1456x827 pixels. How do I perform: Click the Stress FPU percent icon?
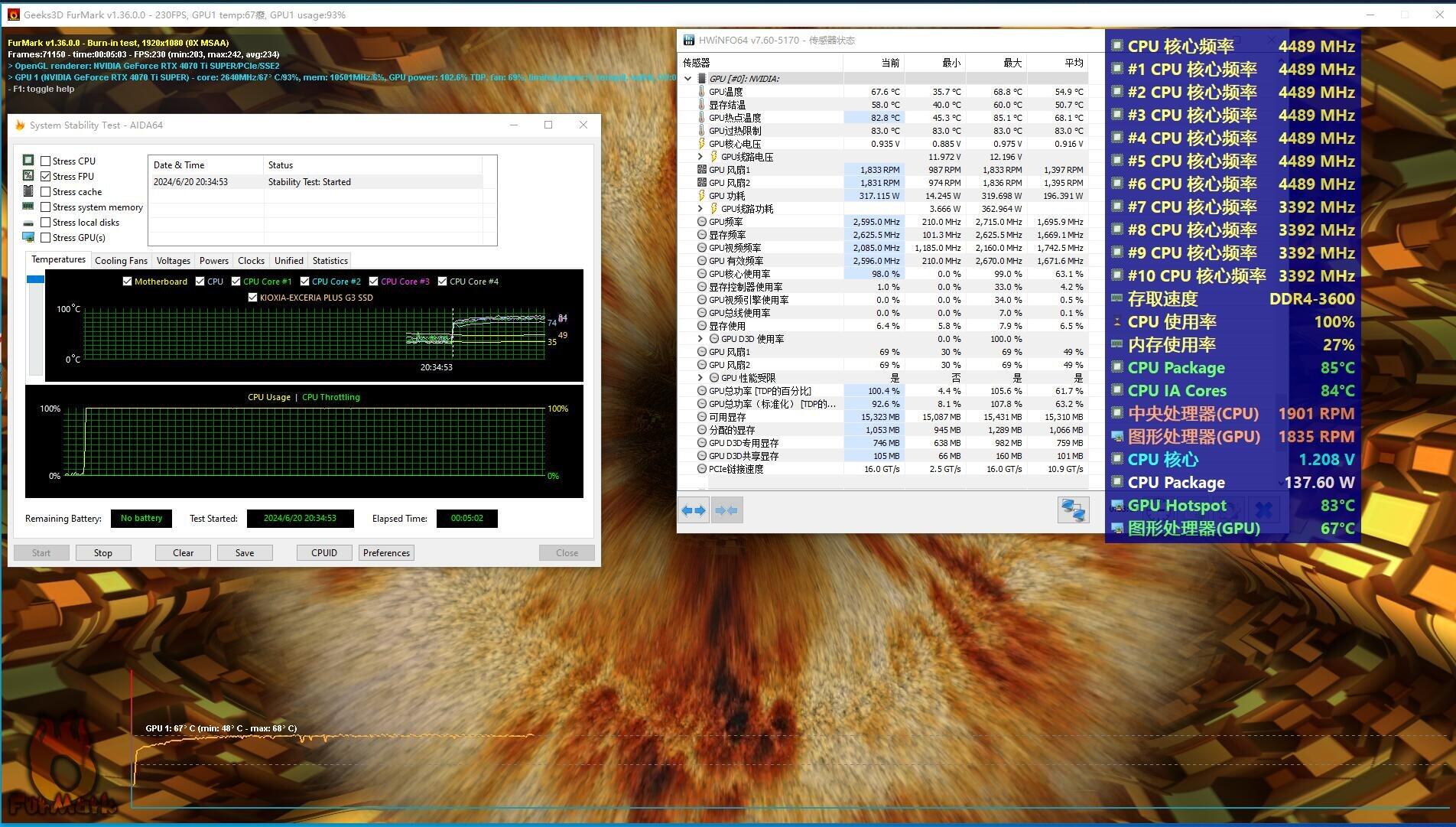coord(28,175)
